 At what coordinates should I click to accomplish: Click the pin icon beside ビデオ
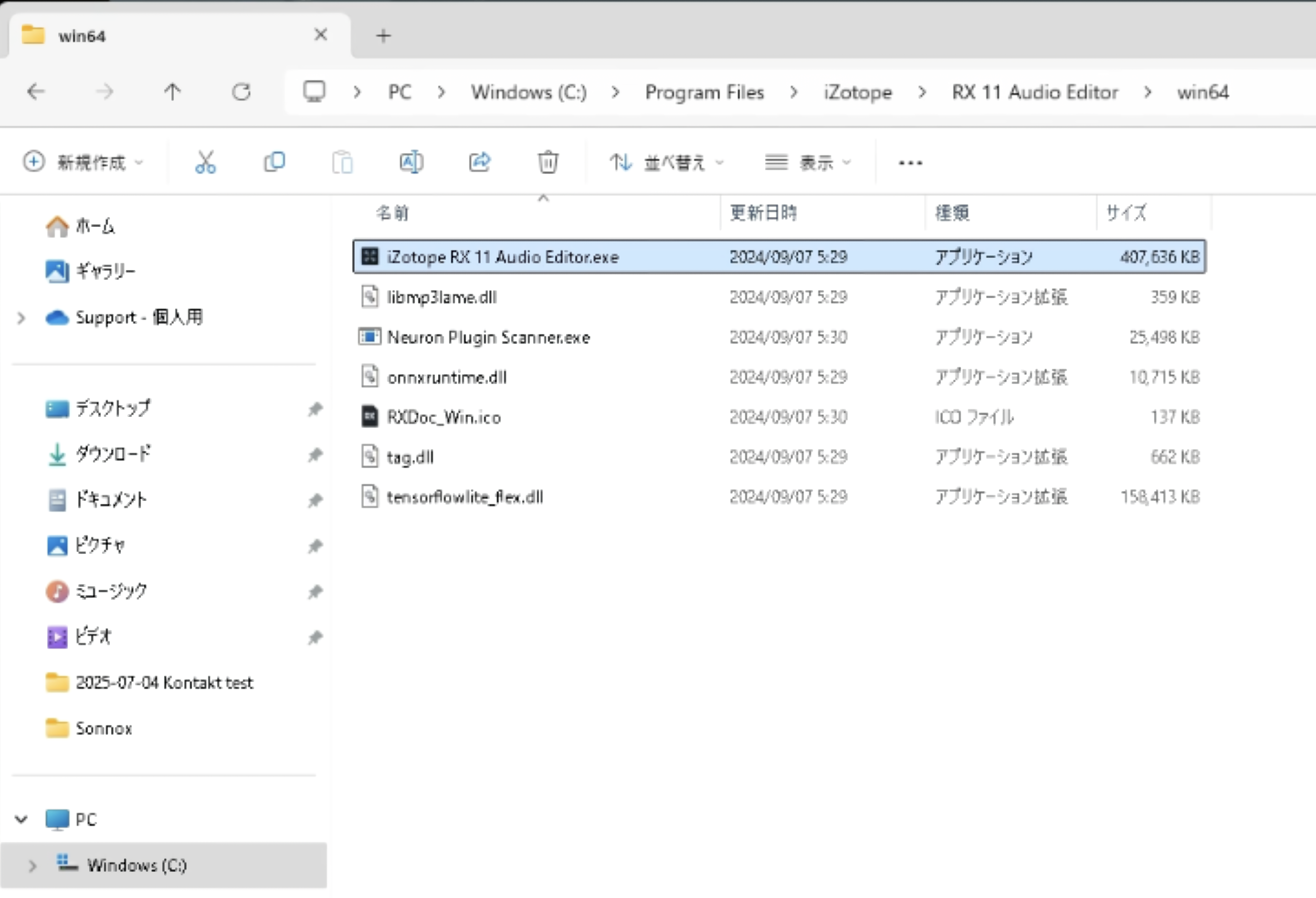315,638
